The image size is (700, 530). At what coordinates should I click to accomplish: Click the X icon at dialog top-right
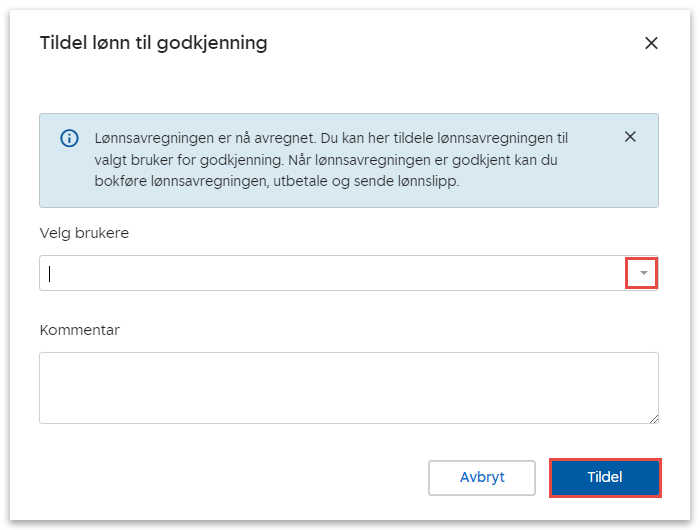click(x=651, y=43)
